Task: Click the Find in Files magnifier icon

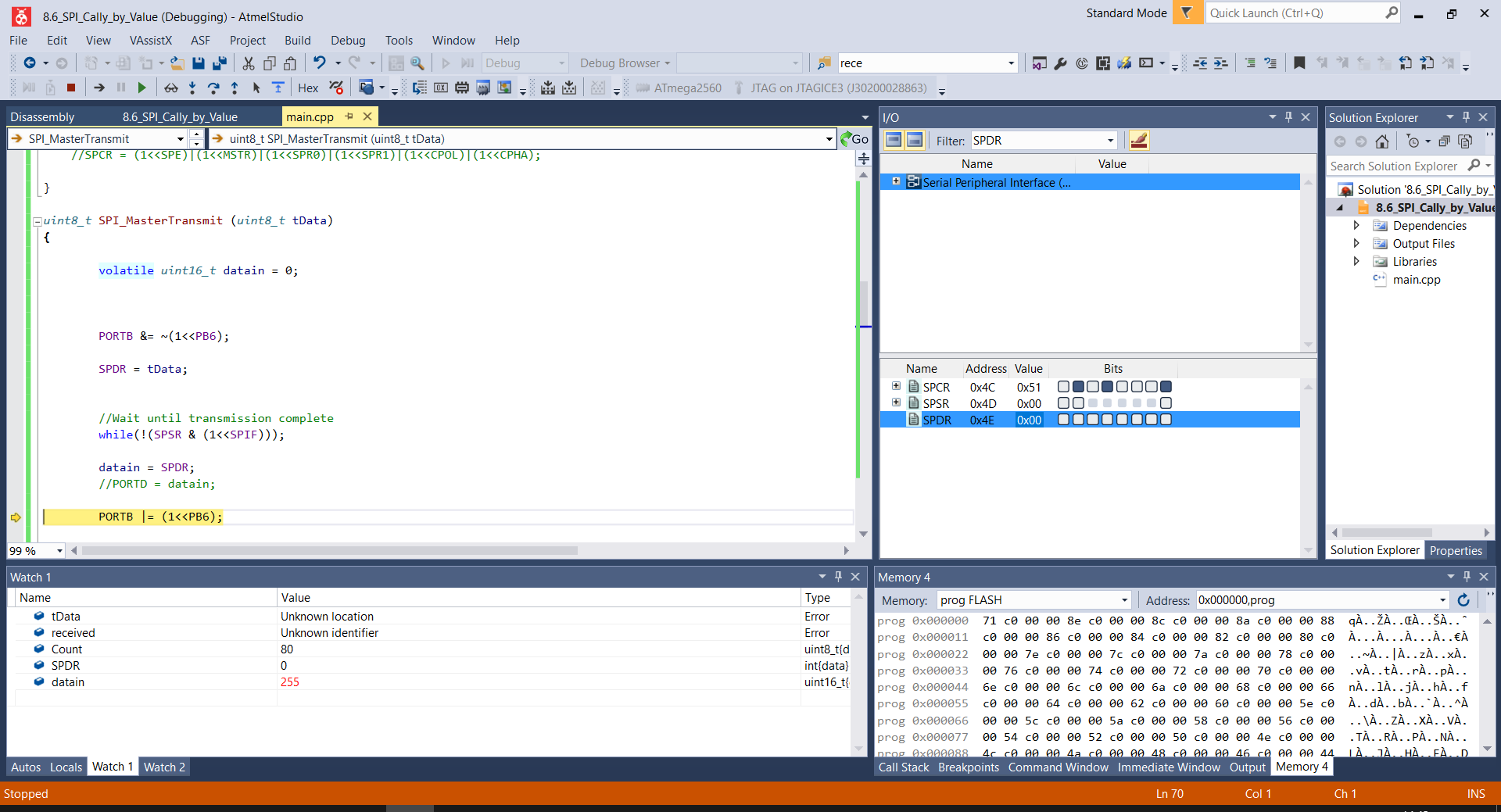Action: tap(417, 63)
